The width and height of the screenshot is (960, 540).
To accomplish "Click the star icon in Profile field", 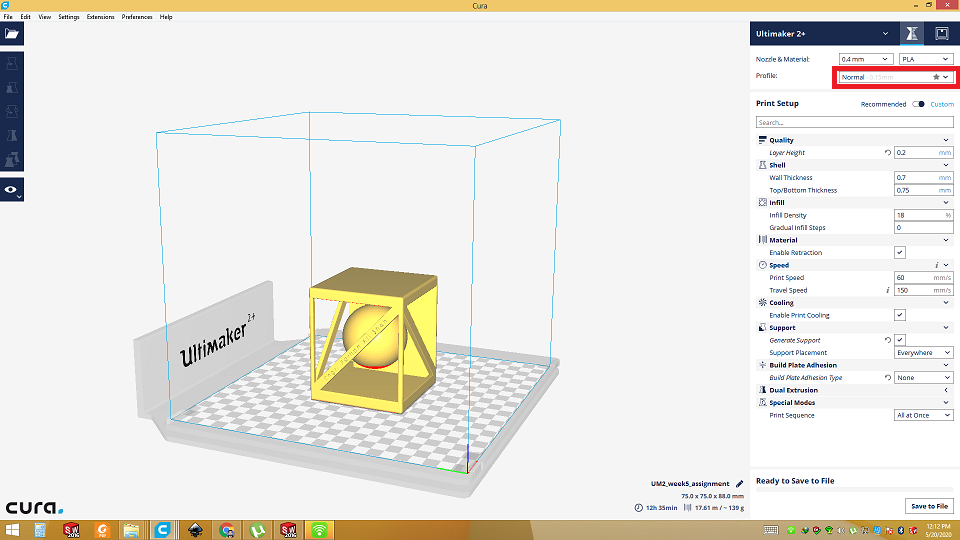I will click(936, 77).
